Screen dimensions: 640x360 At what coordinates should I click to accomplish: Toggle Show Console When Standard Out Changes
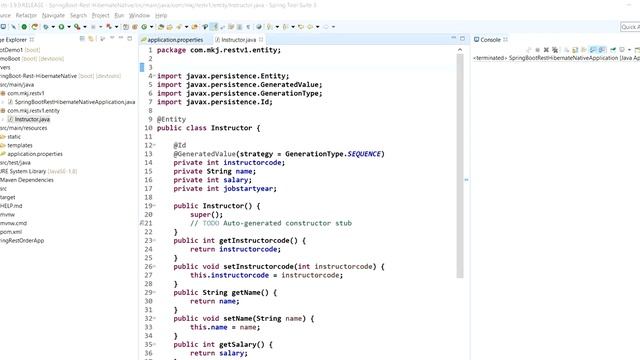pos(593,50)
